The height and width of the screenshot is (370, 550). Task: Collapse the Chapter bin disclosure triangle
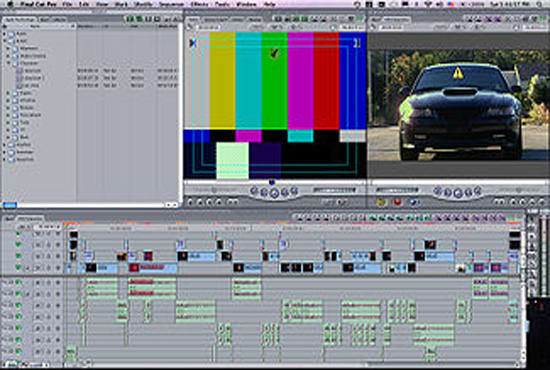pos(8,63)
